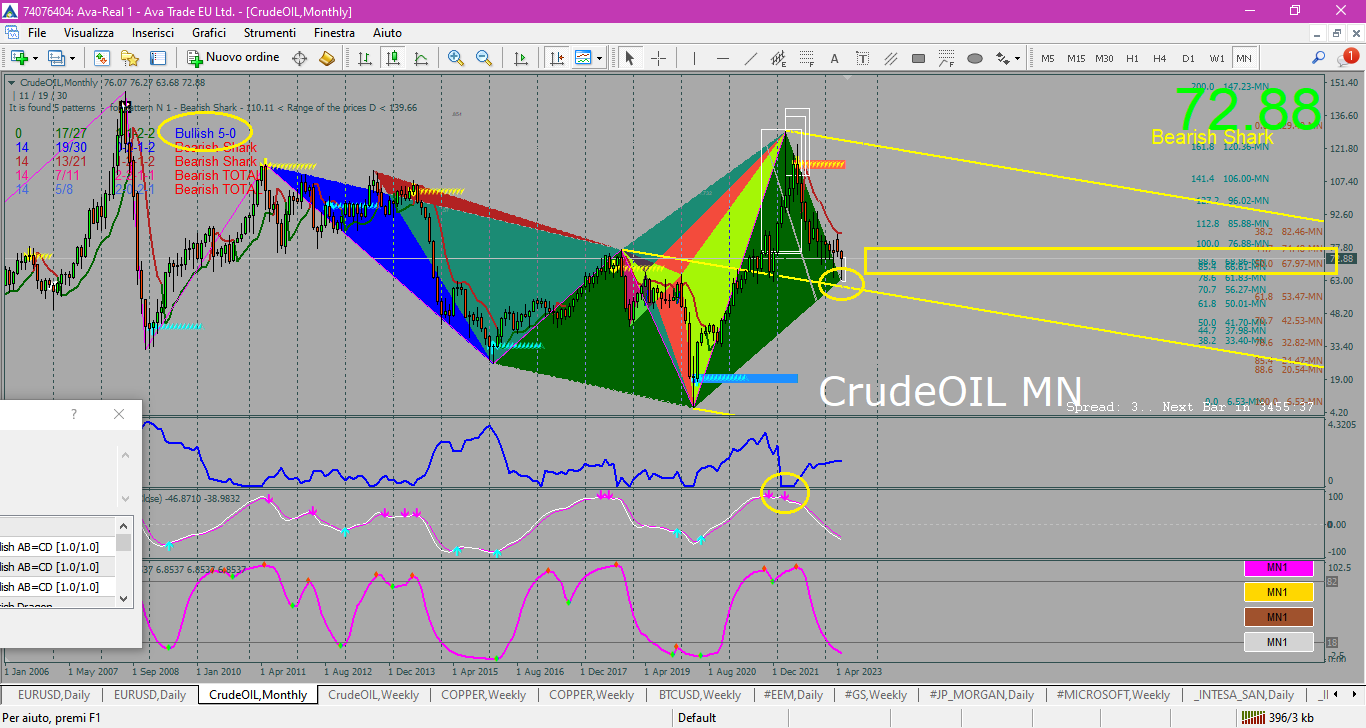This screenshot has width=1366, height=728.
Task: Open the File menu
Action: click(x=36, y=33)
